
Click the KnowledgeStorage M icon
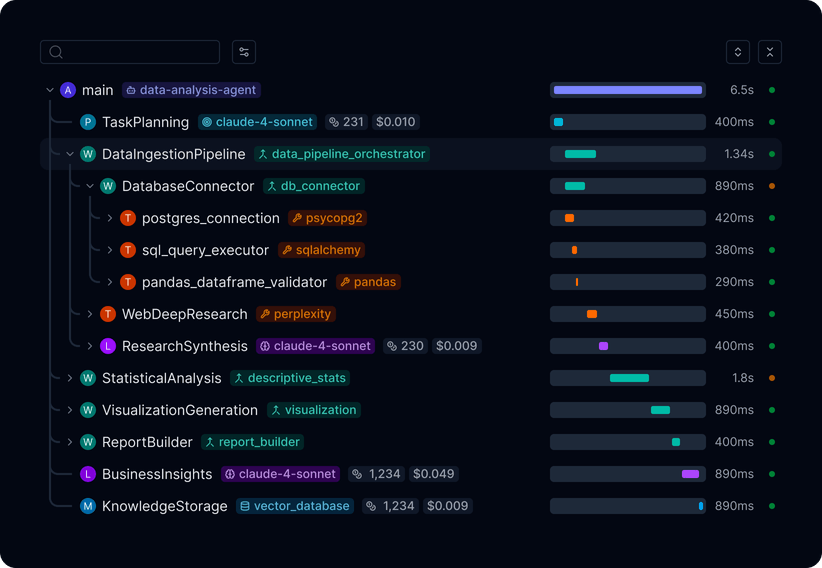(88, 506)
